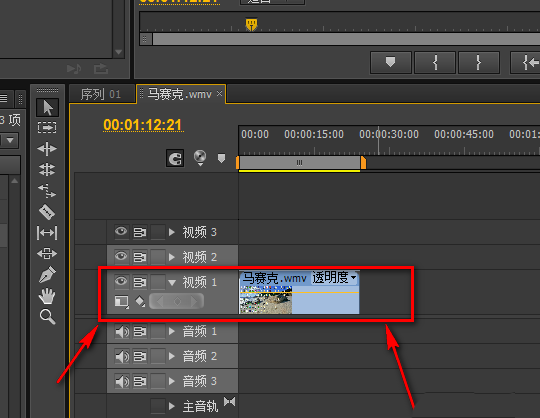Screen dimensions: 540x418
Task: Add keyframe diamond on 视频 1
Action: (x=177, y=302)
